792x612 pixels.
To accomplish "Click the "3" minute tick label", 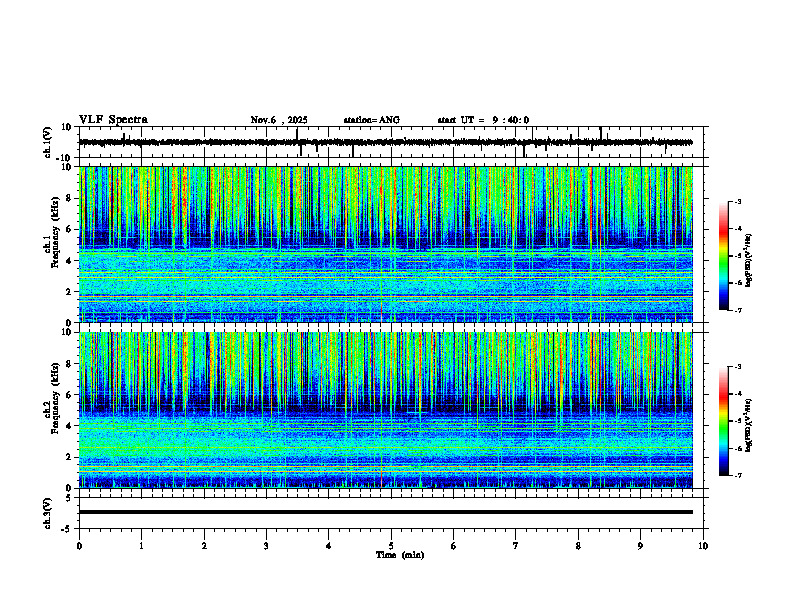I will (266, 546).
